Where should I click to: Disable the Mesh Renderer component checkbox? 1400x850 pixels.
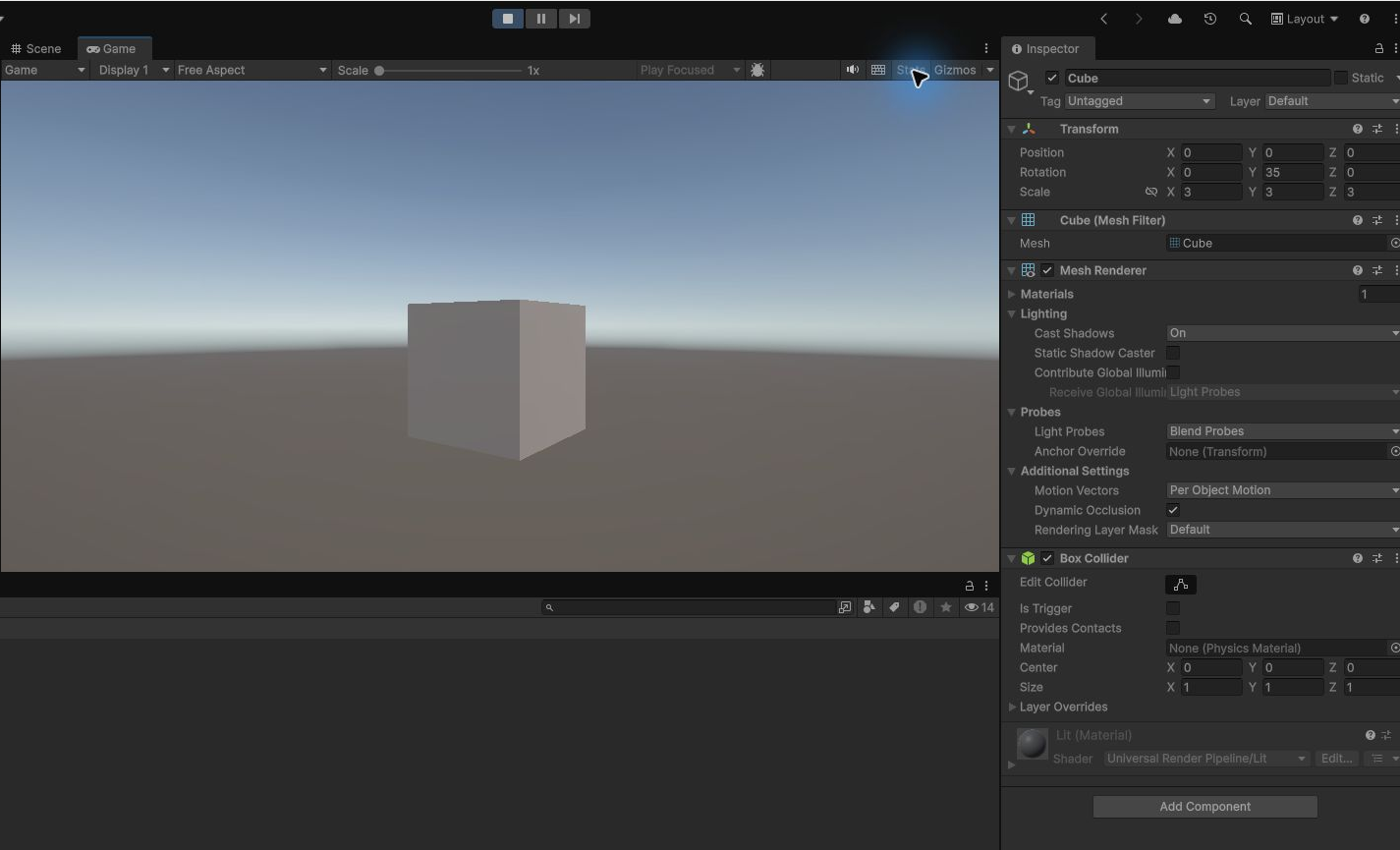point(1047,270)
